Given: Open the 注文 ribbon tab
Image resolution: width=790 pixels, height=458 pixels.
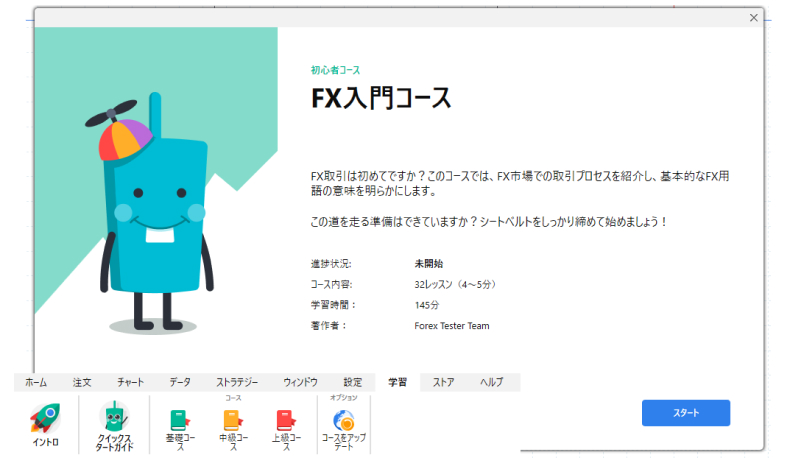Looking at the screenshot, I should pyautogui.click(x=82, y=382).
